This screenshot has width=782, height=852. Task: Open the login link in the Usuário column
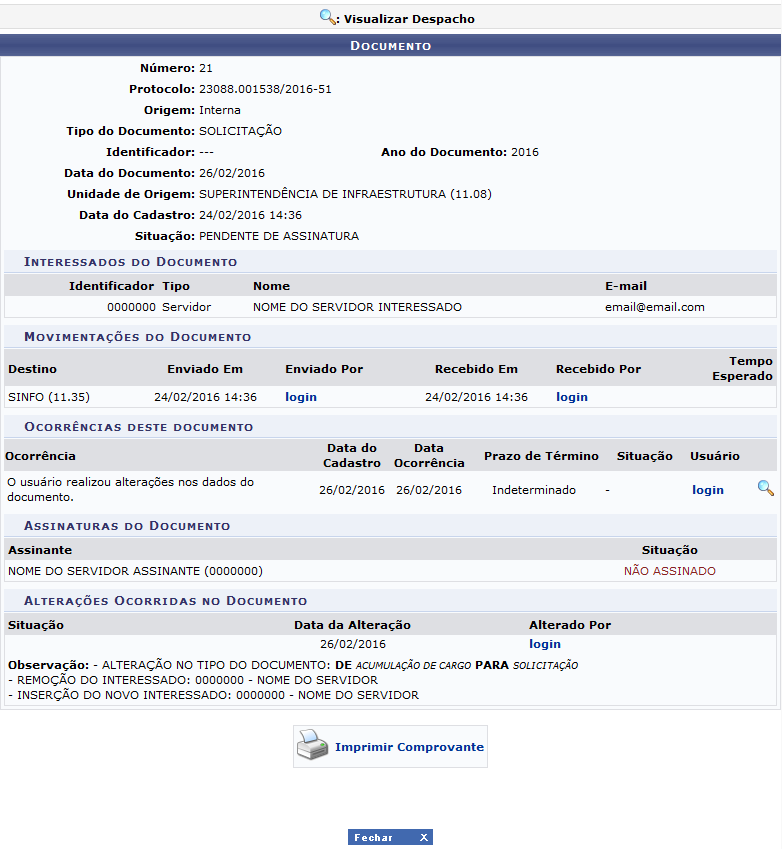tap(708, 490)
